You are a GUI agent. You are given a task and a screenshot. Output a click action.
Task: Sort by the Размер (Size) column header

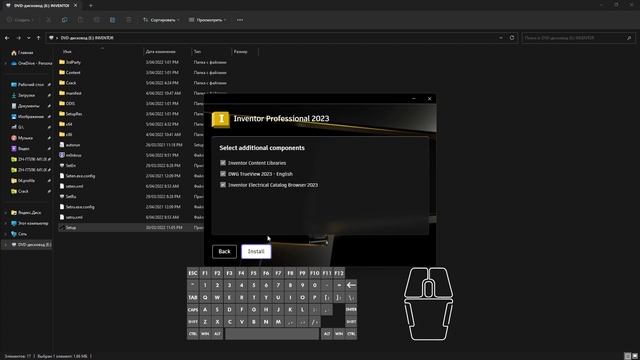[x=241, y=52]
